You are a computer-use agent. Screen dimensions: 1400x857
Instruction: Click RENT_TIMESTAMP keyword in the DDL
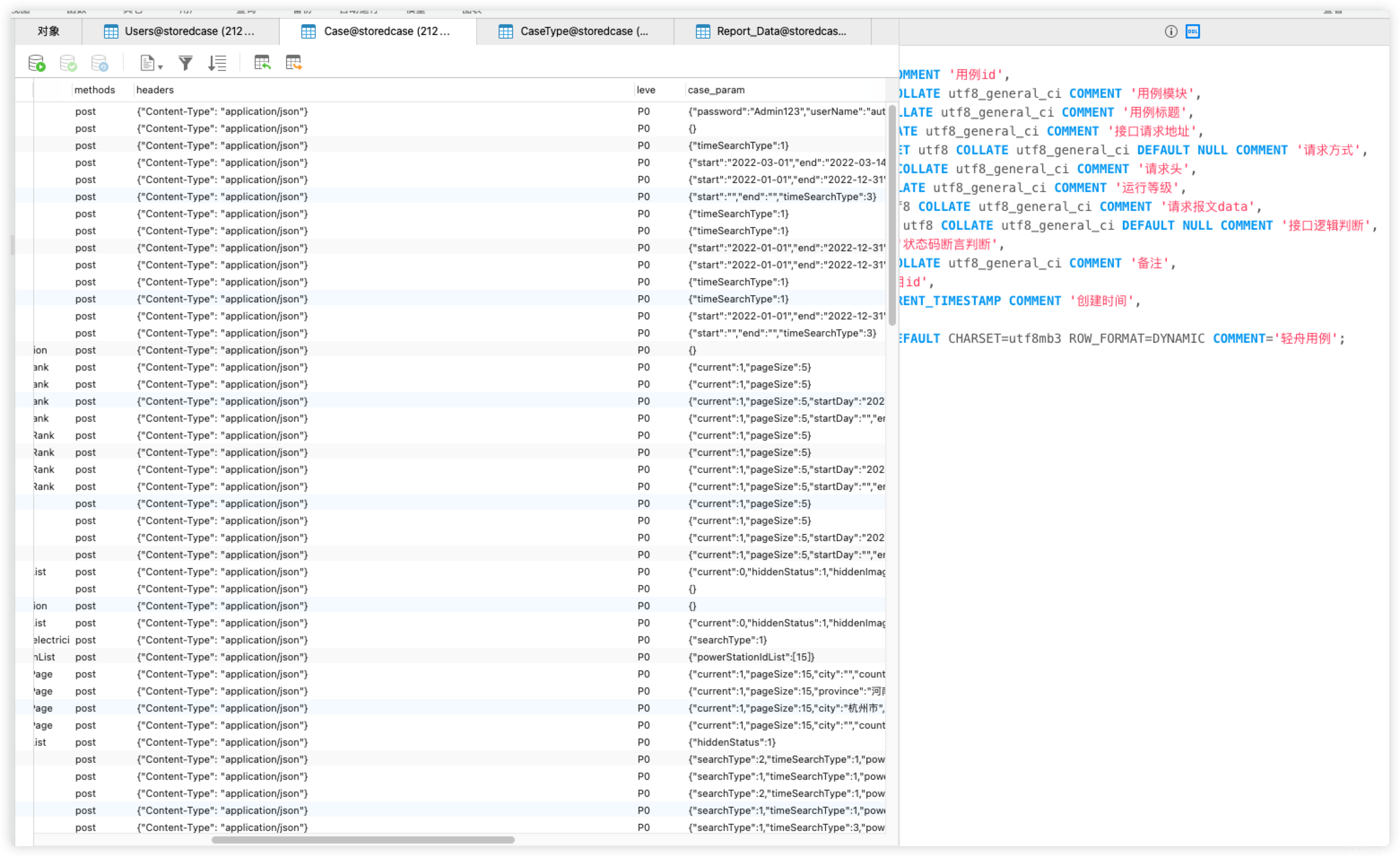tap(950, 300)
